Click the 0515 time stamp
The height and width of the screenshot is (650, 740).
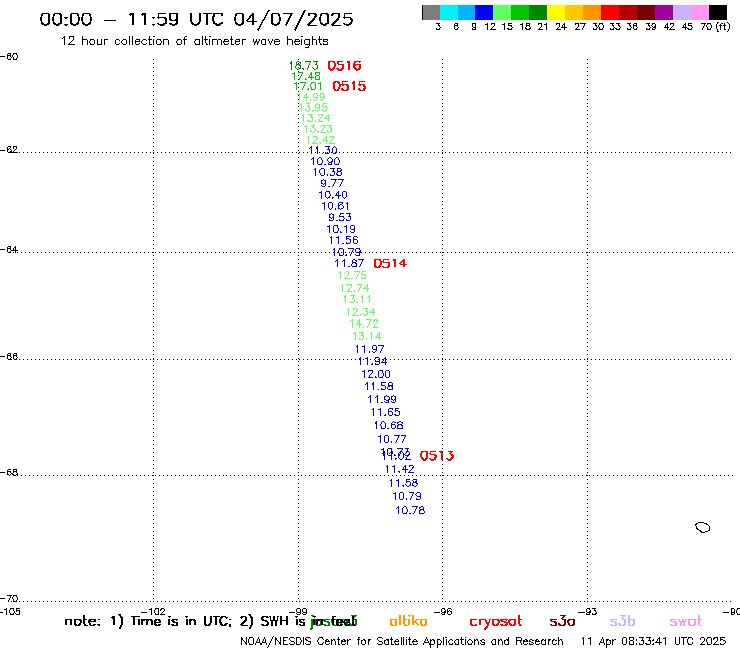click(349, 86)
